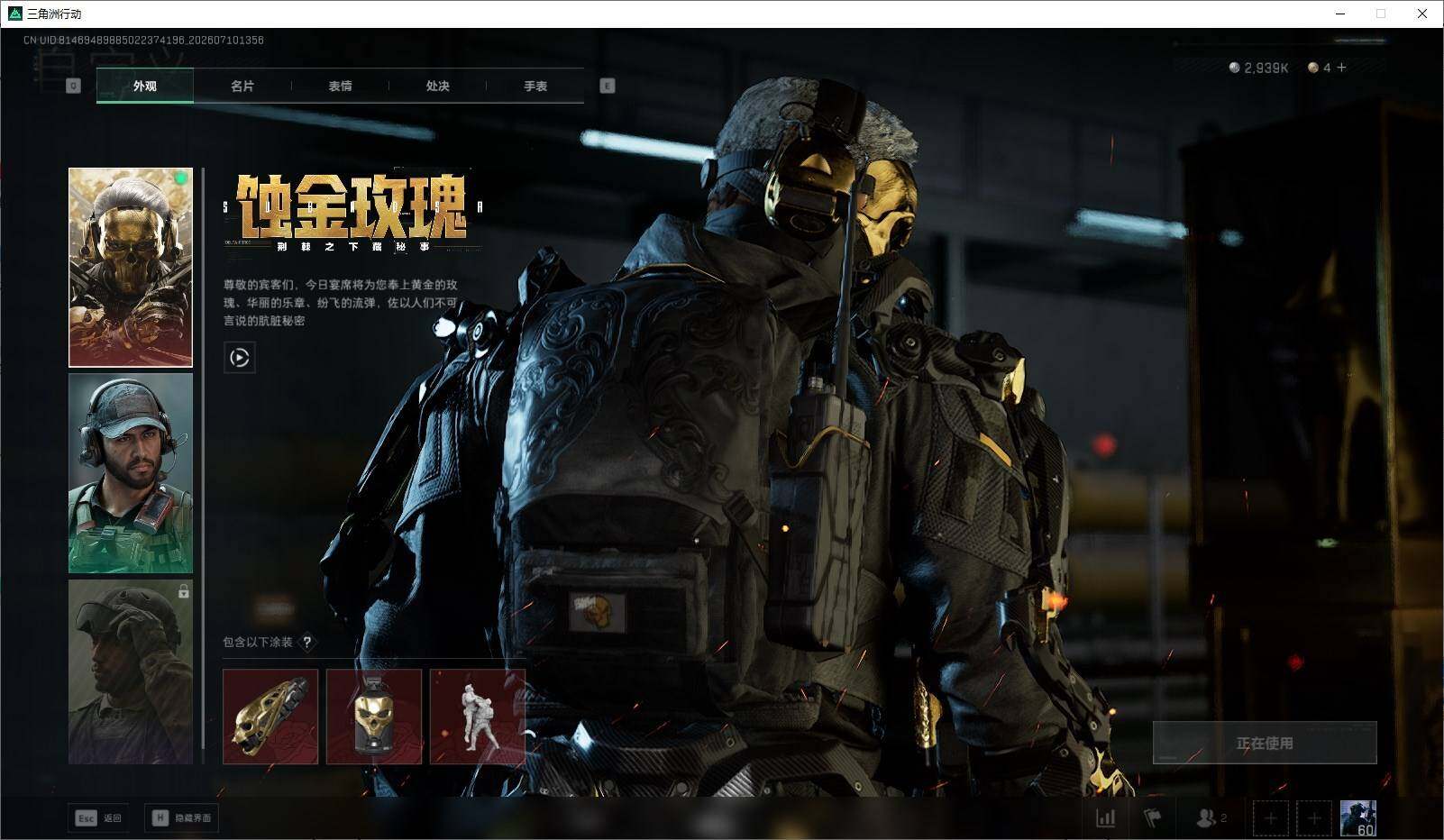Click the plus icon to add currency
This screenshot has height=840, width=1444.
(1341, 68)
